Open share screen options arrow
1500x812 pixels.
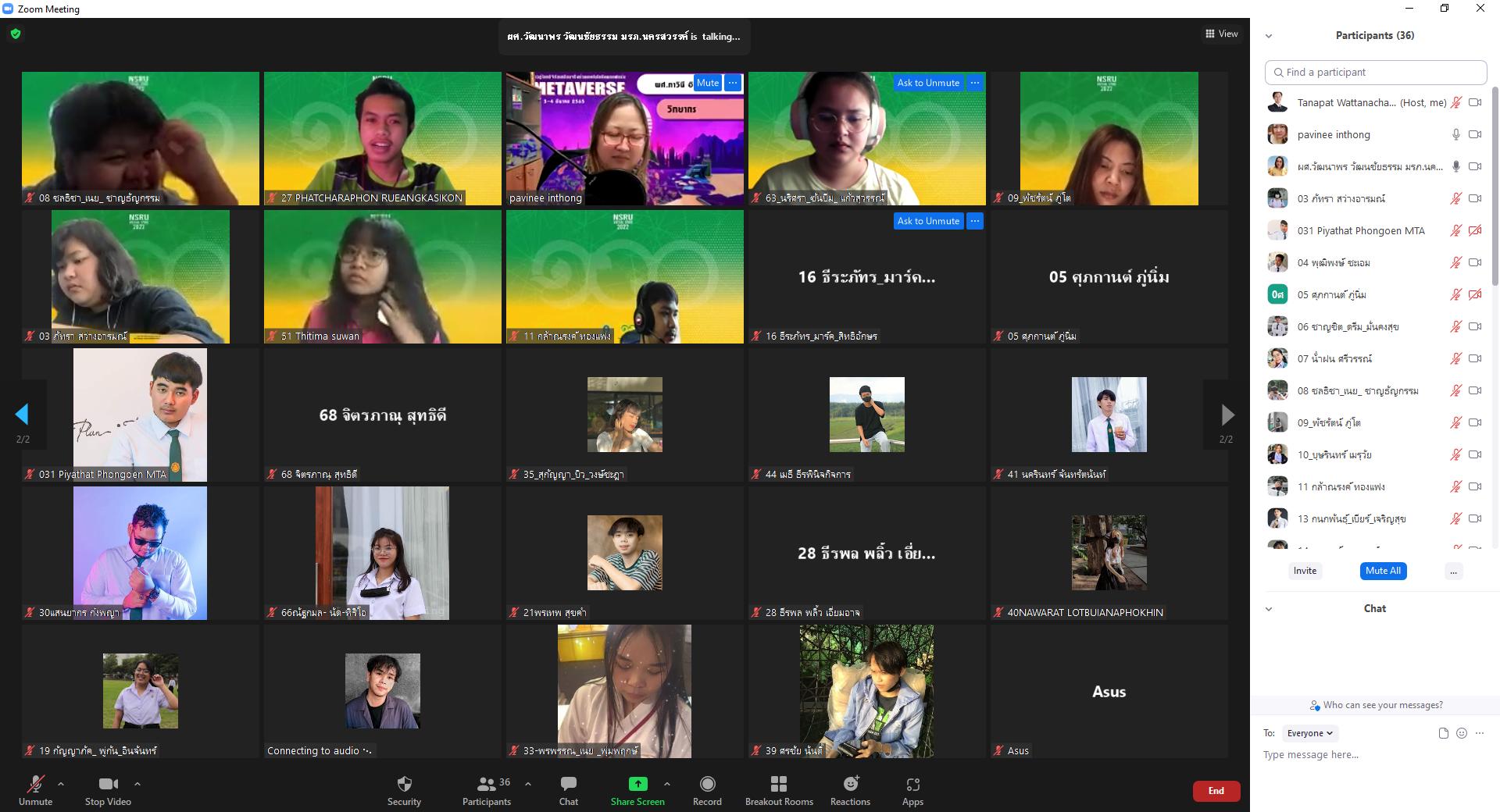click(667, 784)
